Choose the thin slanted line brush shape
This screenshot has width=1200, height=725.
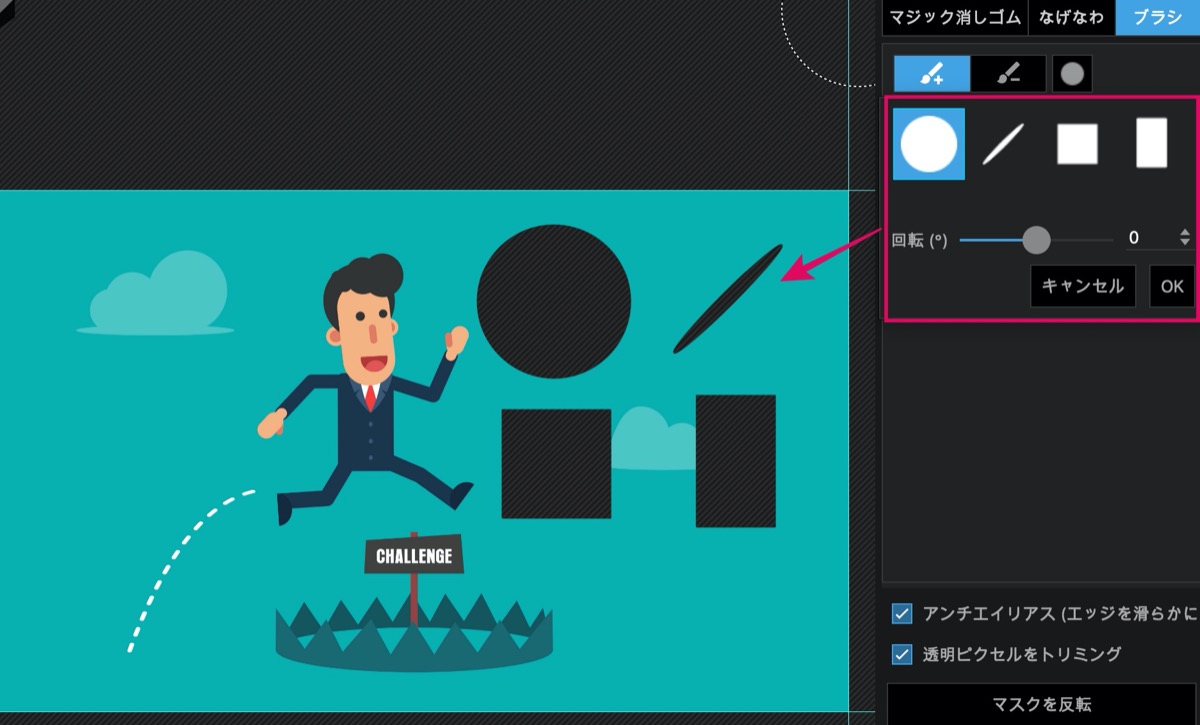1003,144
